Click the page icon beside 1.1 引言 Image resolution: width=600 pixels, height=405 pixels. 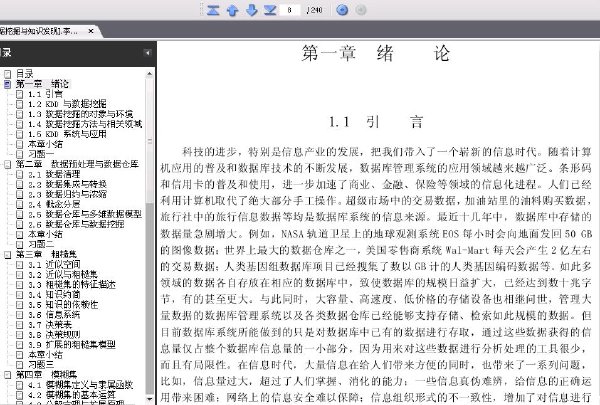tap(20, 94)
